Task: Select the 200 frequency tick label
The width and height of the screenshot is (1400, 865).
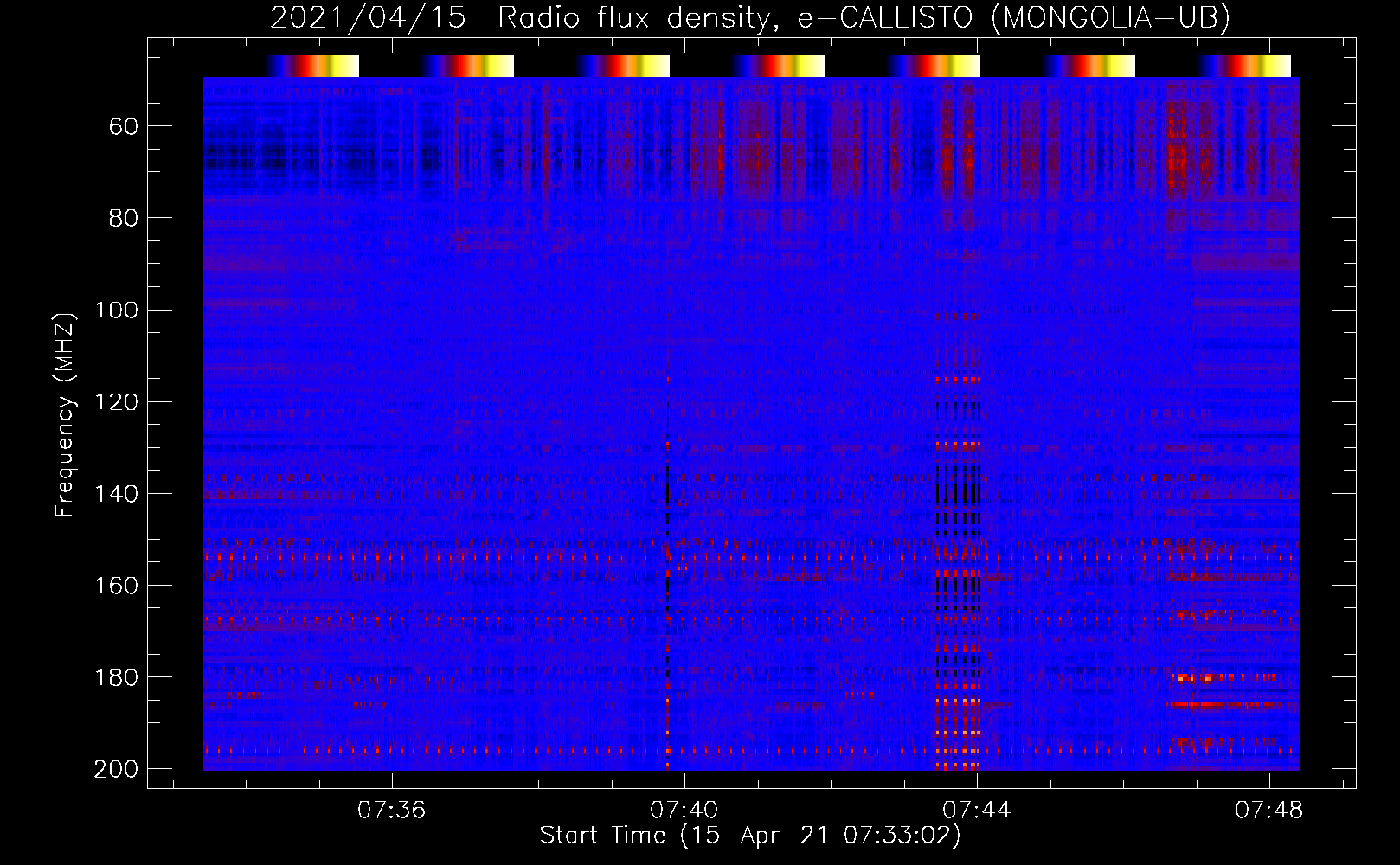Action: [x=116, y=769]
